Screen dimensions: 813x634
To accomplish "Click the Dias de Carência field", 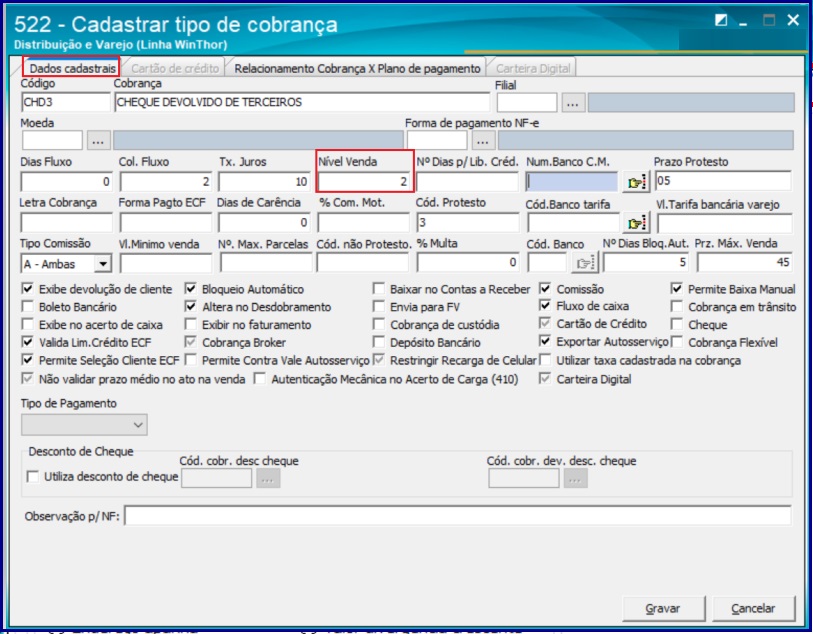I will pos(264,223).
